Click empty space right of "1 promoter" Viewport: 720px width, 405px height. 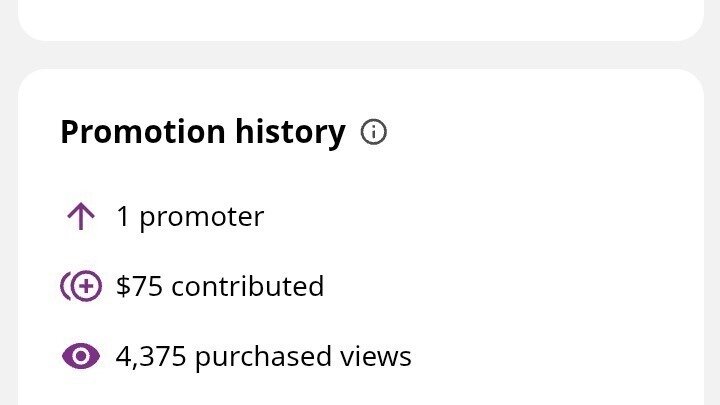pyautogui.click(x=480, y=217)
